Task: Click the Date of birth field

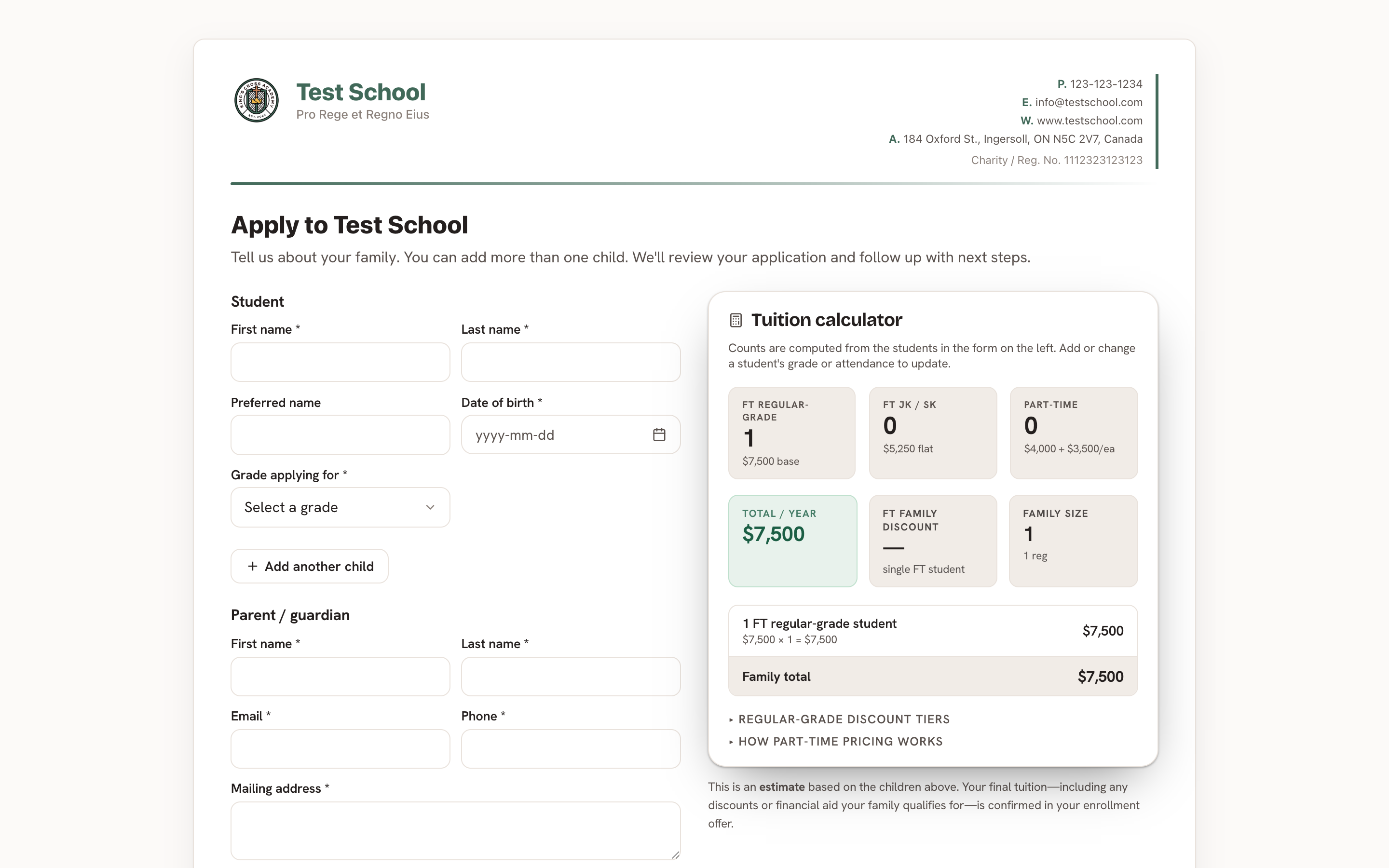Action: point(571,434)
